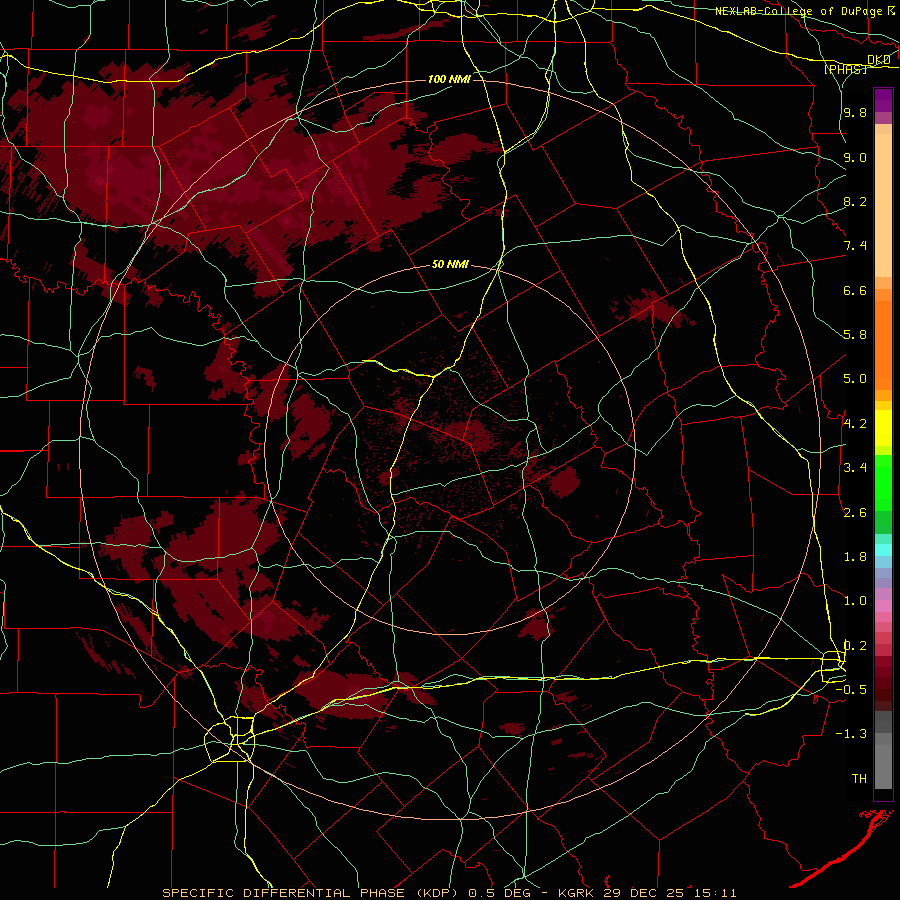Select the 4.2 scale label
The height and width of the screenshot is (900, 900).
pyautogui.click(x=855, y=424)
